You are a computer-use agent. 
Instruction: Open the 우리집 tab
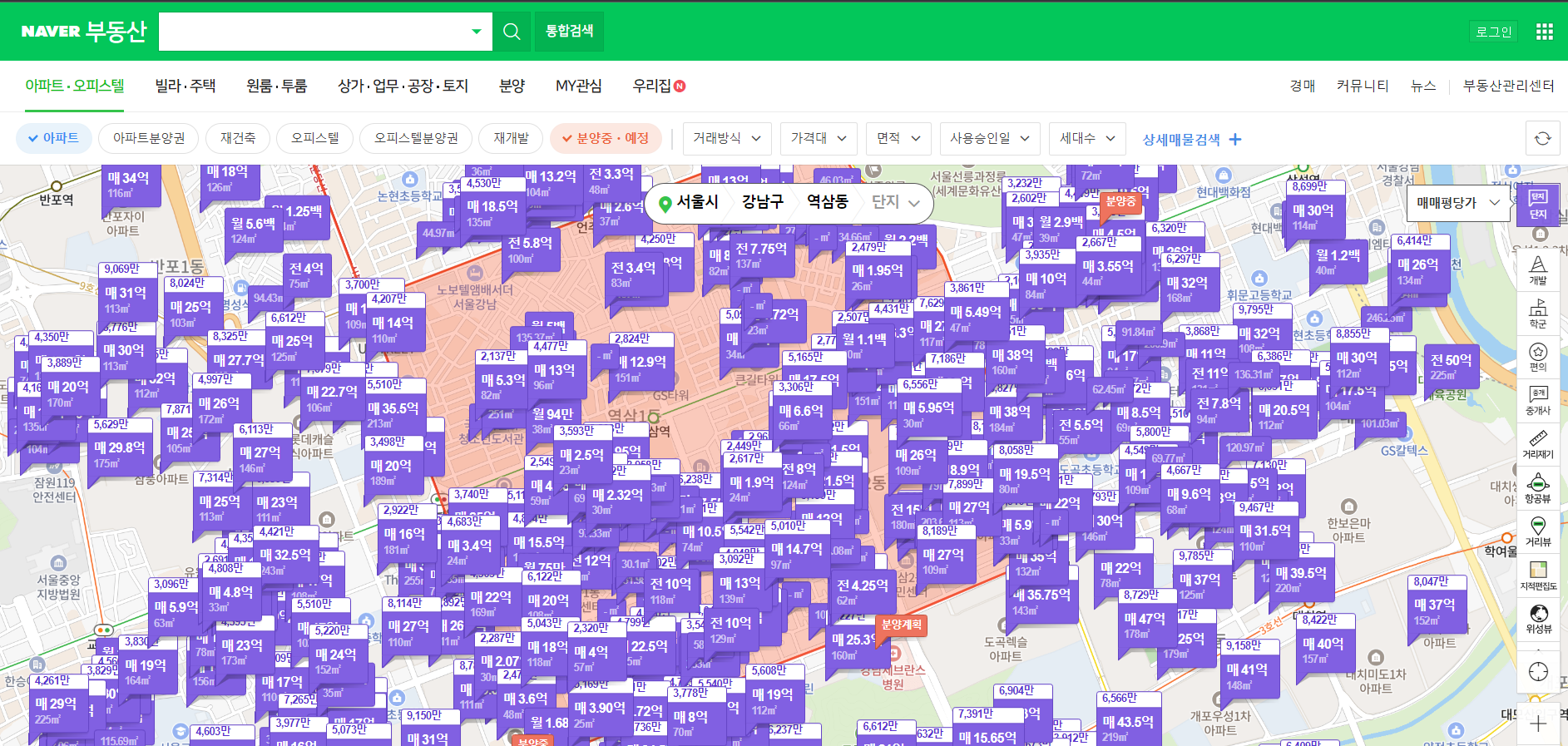pyautogui.click(x=652, y=86)
